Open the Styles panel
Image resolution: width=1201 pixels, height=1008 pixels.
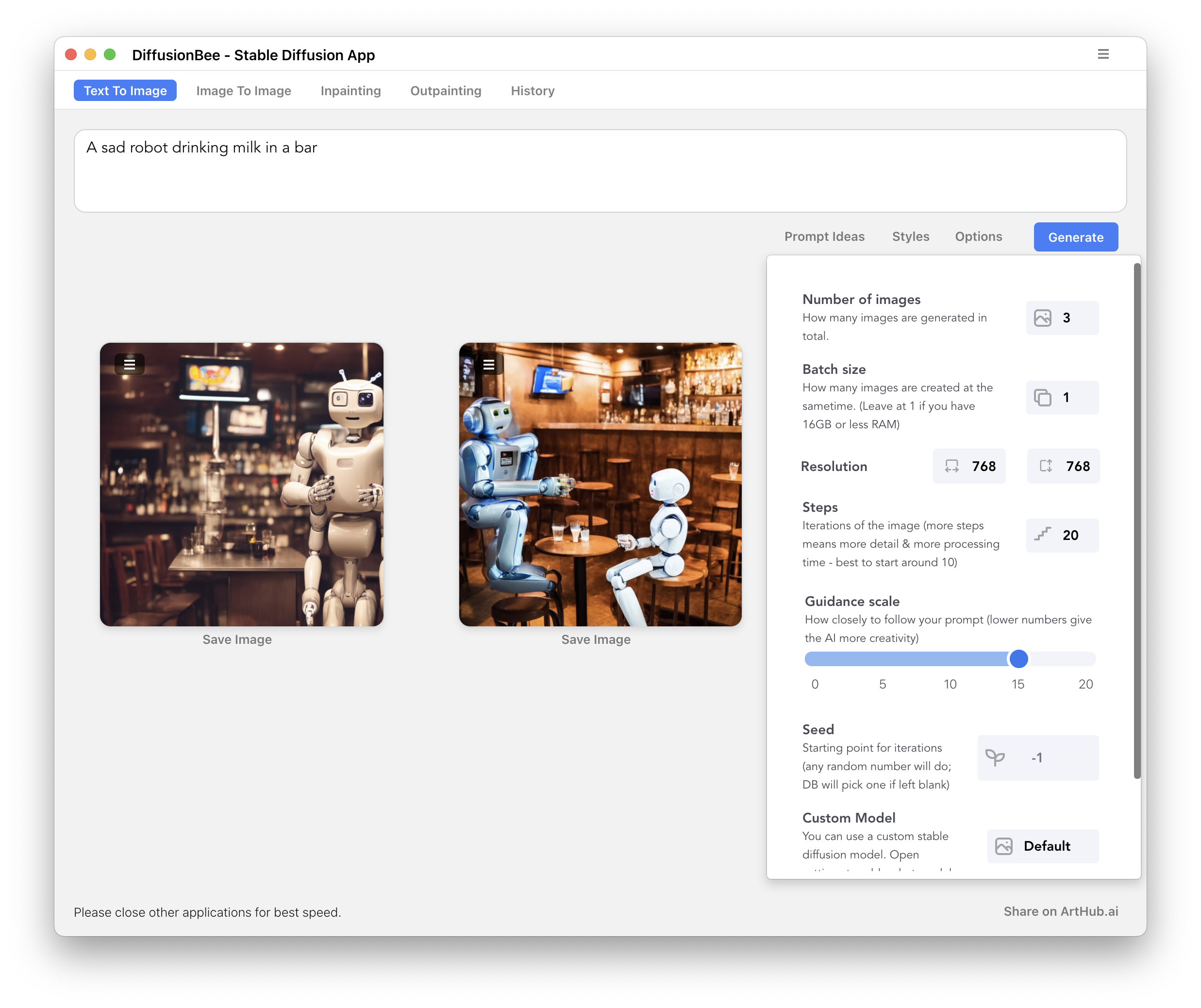click(911, 236)
